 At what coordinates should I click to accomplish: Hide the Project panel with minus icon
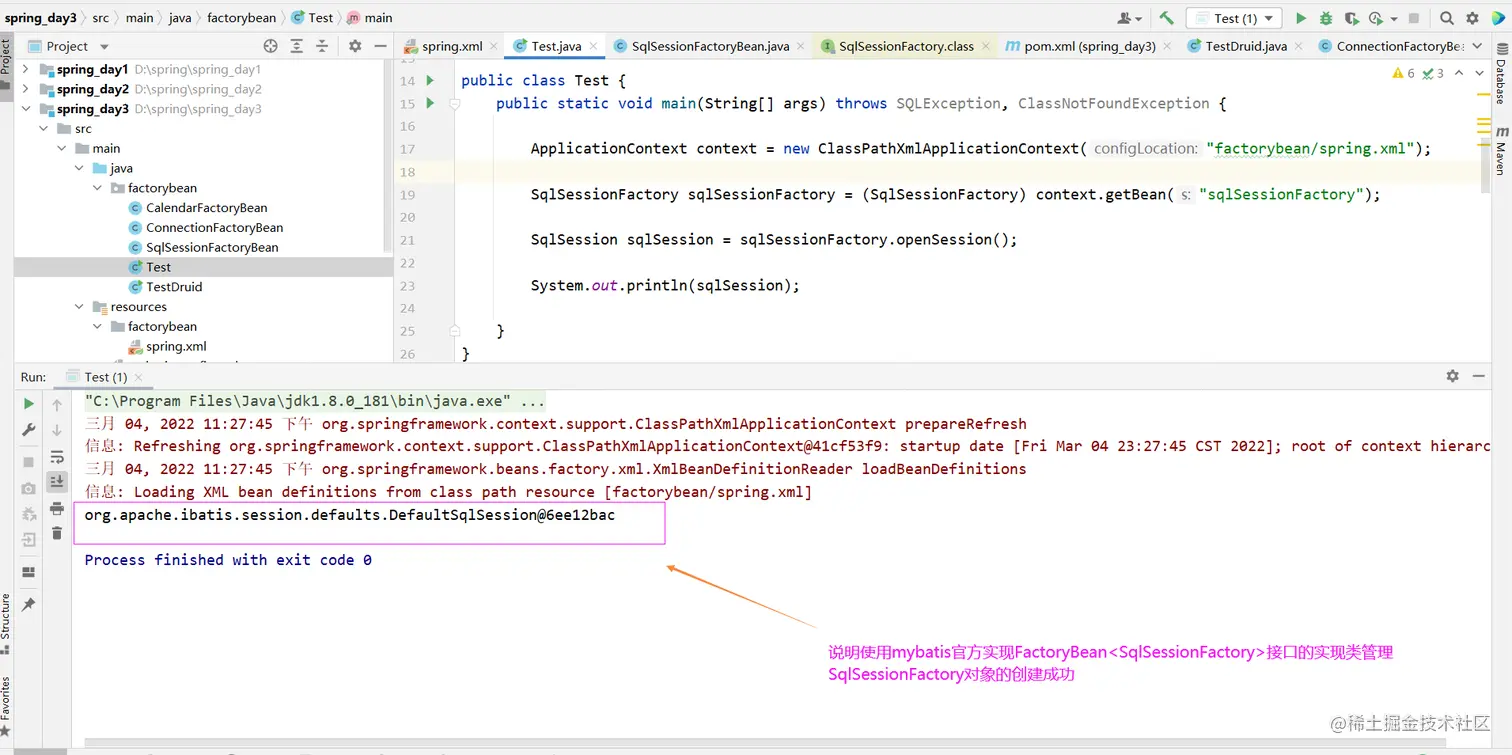(380, 46)
